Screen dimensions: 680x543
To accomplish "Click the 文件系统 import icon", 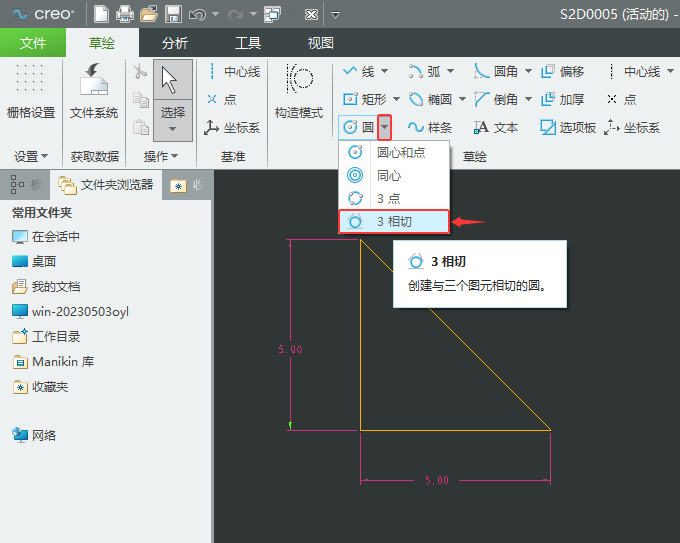I will pos(94,92).
